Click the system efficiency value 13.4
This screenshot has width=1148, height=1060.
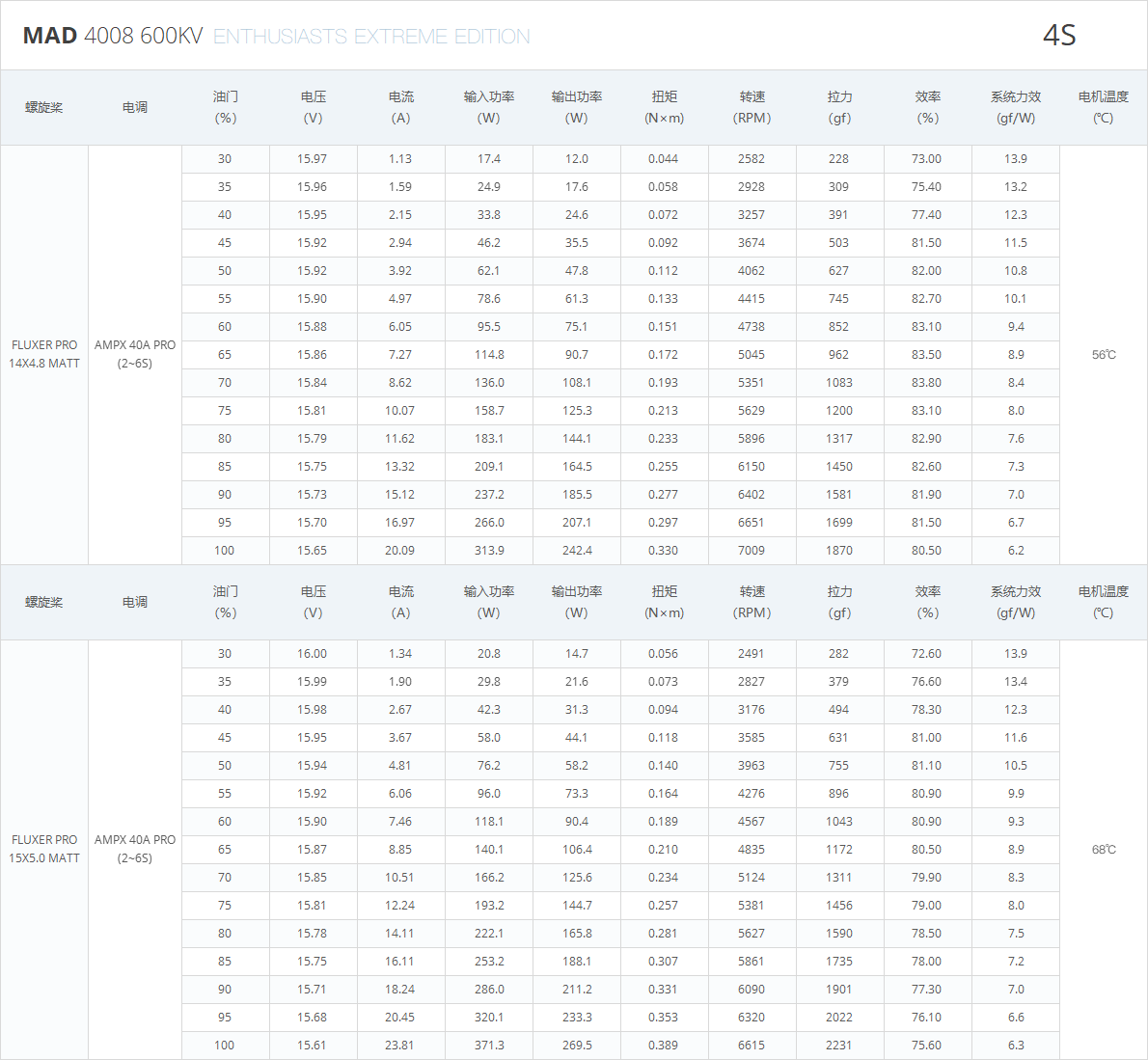(x=1016, y=682)
